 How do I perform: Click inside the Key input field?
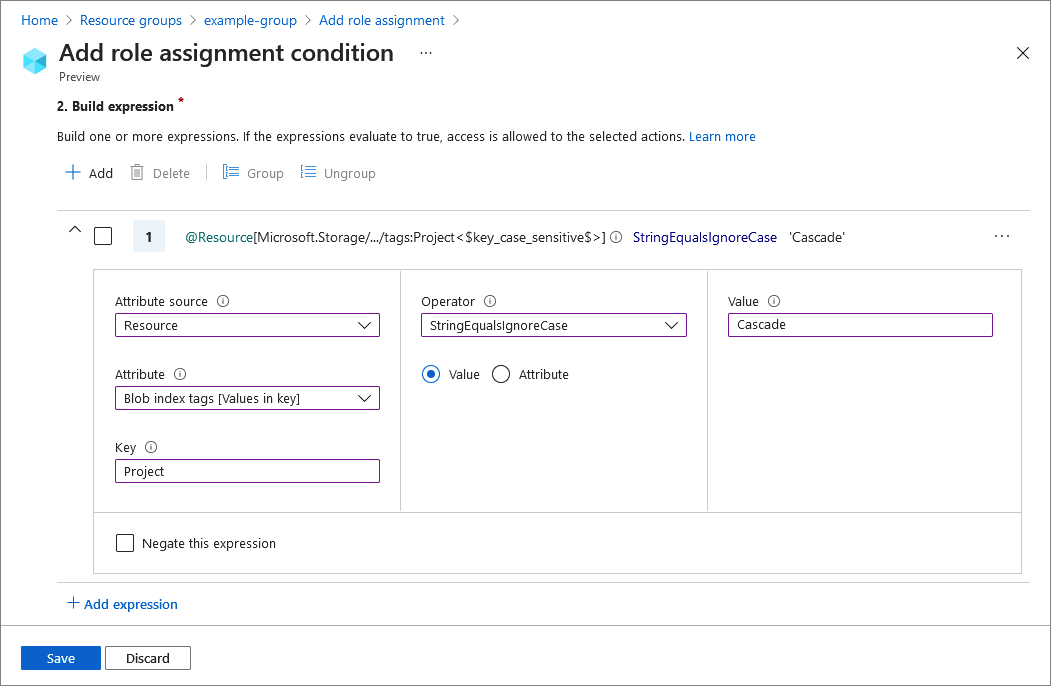point(246,470)
